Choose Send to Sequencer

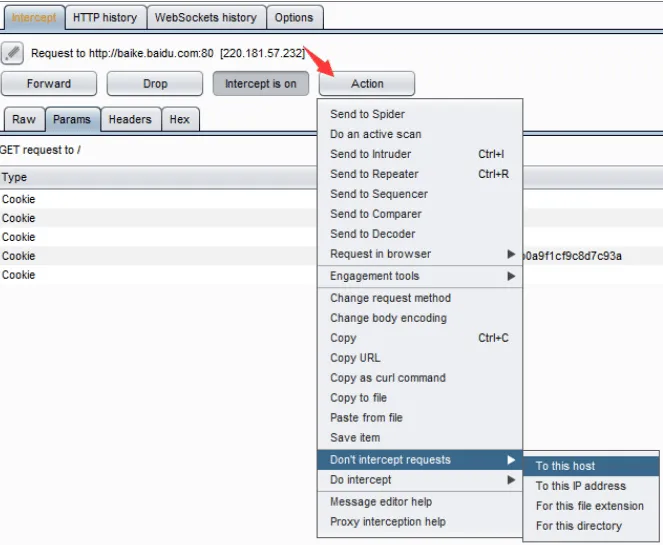point(420,194)
